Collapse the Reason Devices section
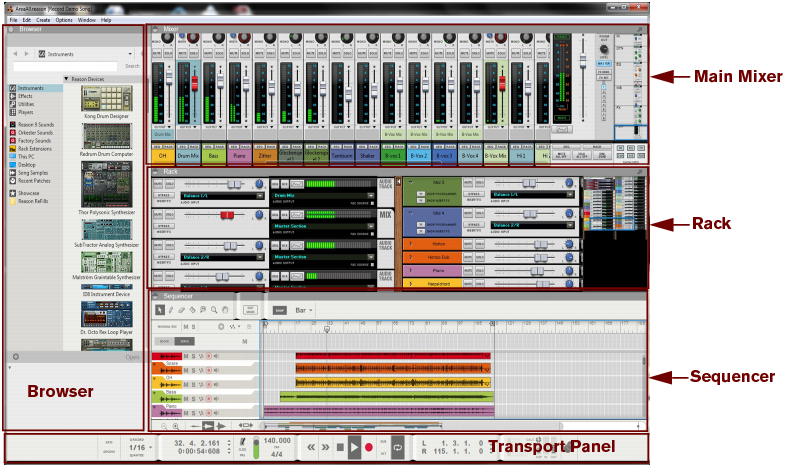This screenshot has height=466, width=795. [x=67, y=78]
